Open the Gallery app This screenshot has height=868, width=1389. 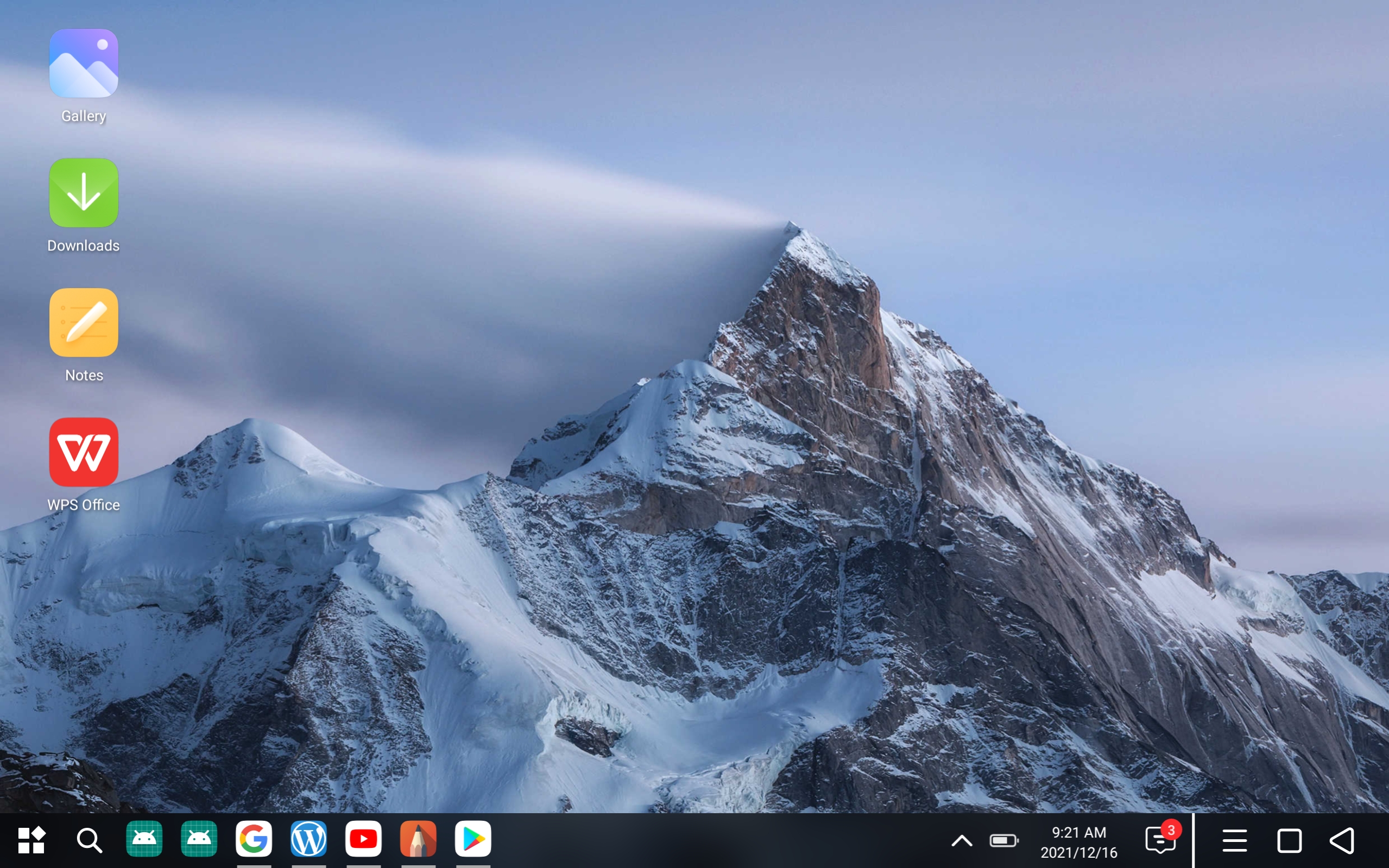(83, 64)
